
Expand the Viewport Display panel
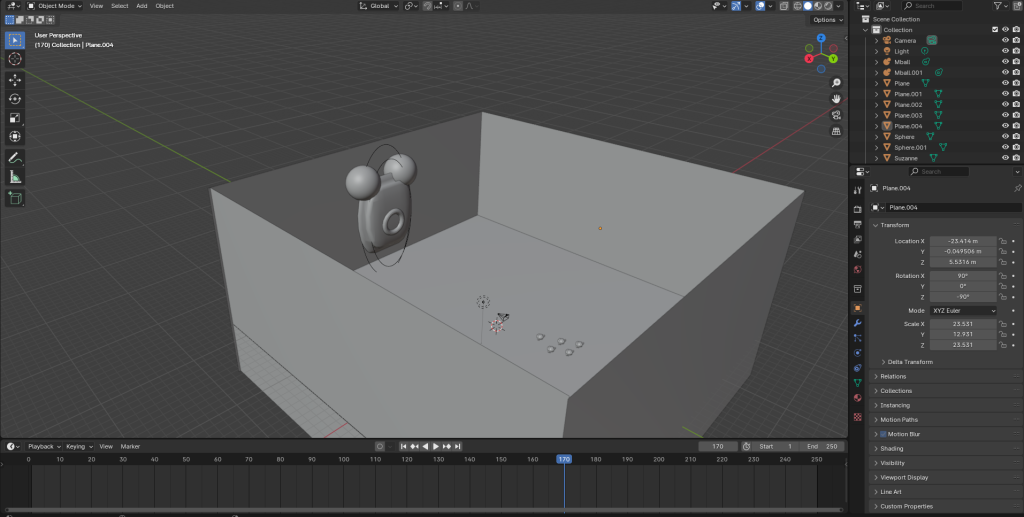click(x=904, y=477)
